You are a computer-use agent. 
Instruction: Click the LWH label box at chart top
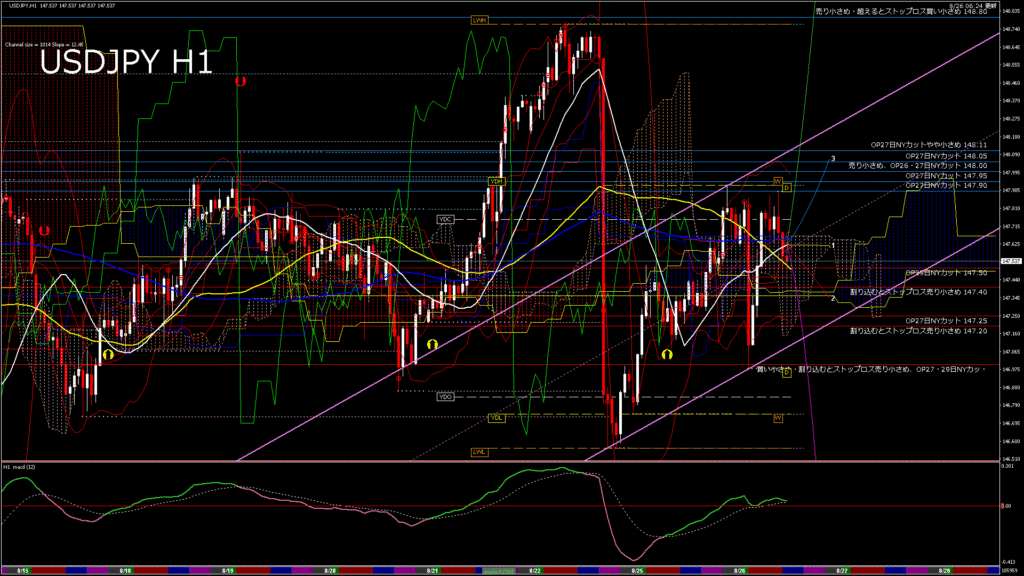coord(479,20)
